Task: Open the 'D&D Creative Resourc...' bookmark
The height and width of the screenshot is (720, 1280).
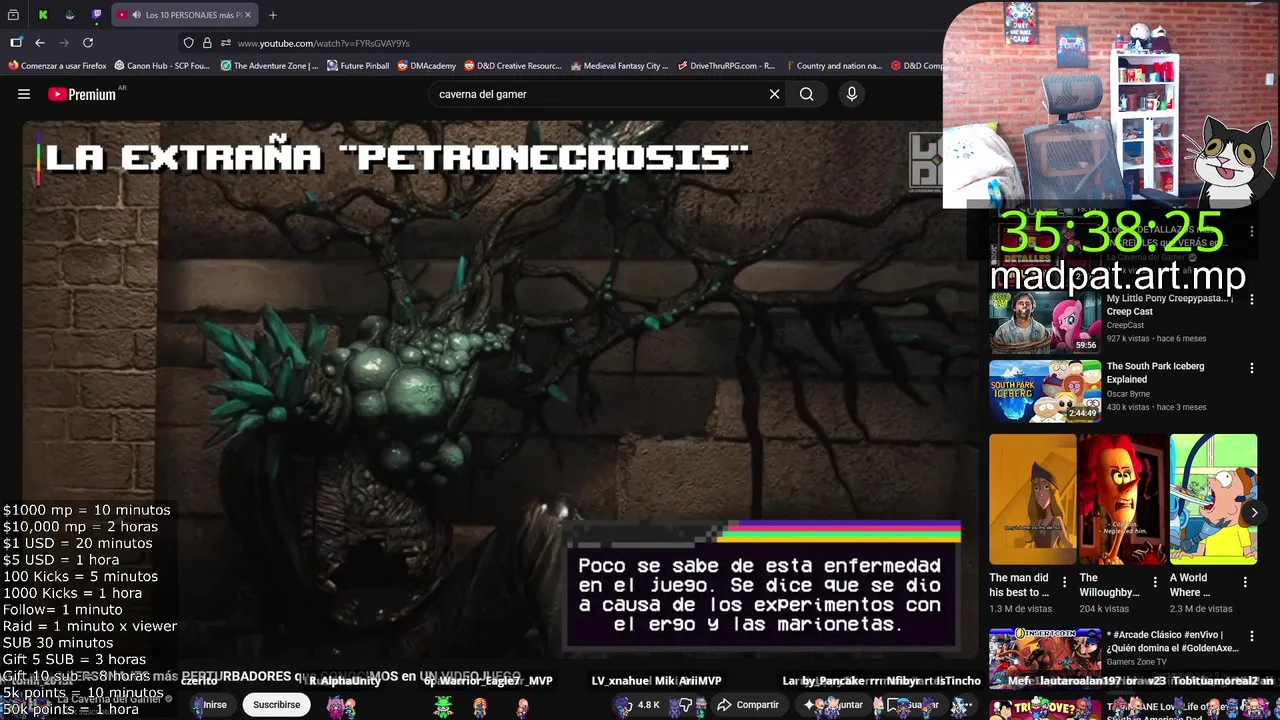Action: (513, 66)
